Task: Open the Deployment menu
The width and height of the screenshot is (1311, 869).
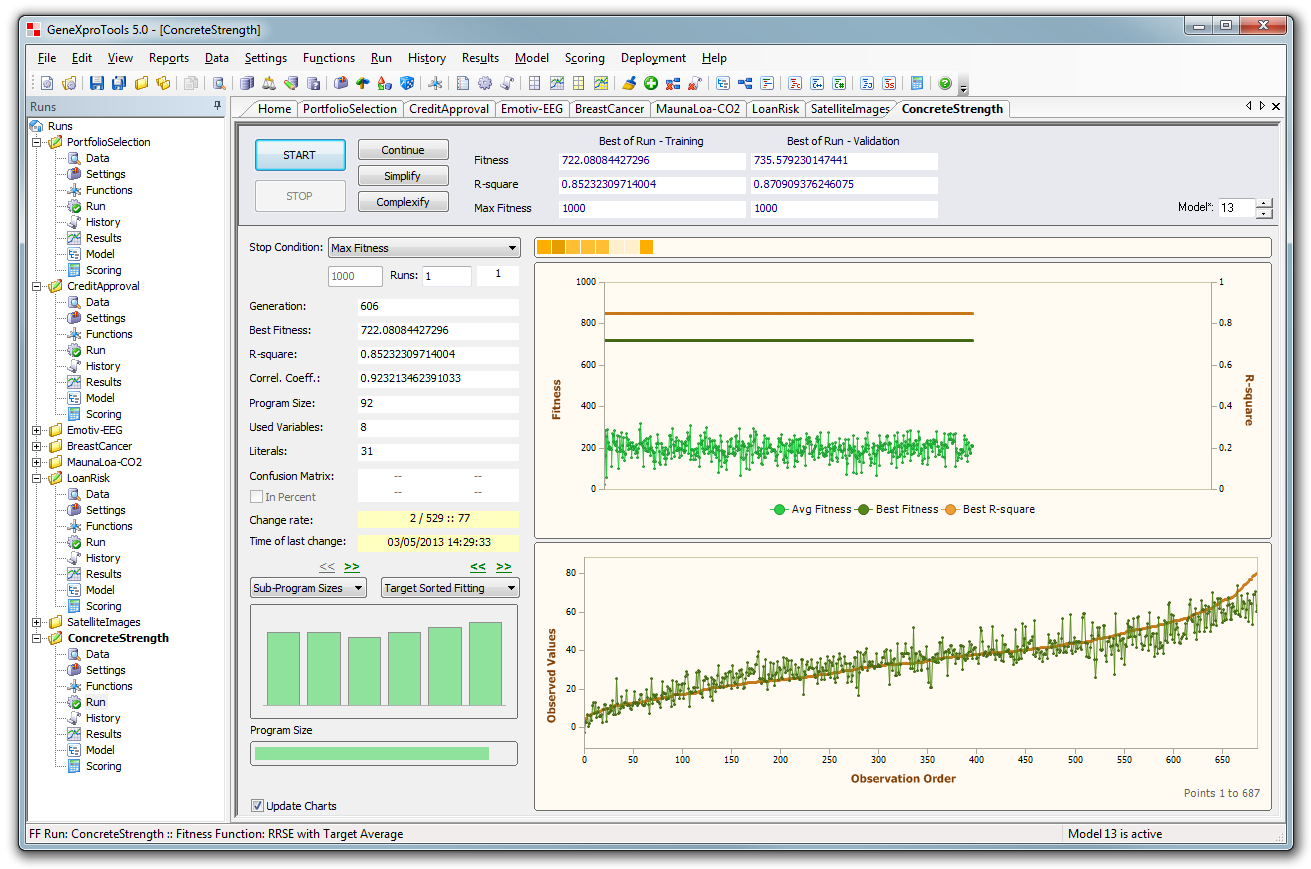Action: coord(653,58)
